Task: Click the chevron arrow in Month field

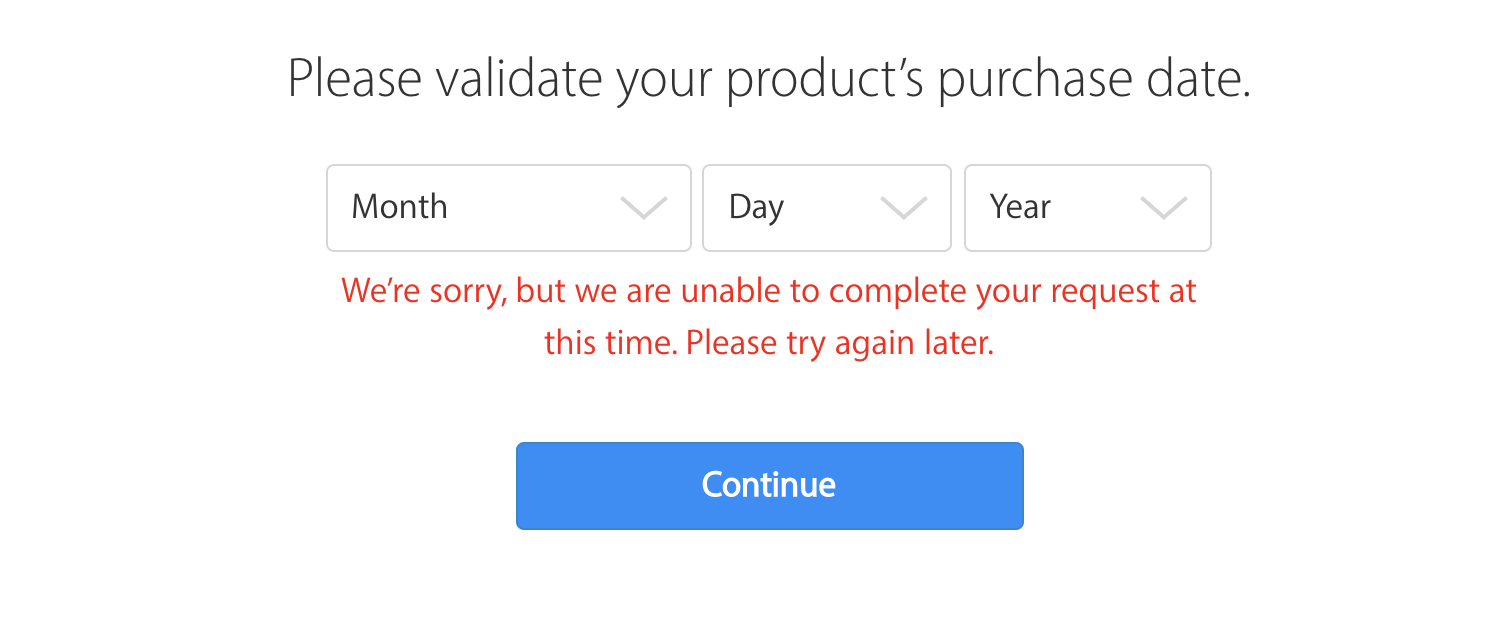Action: pos(643,208)
